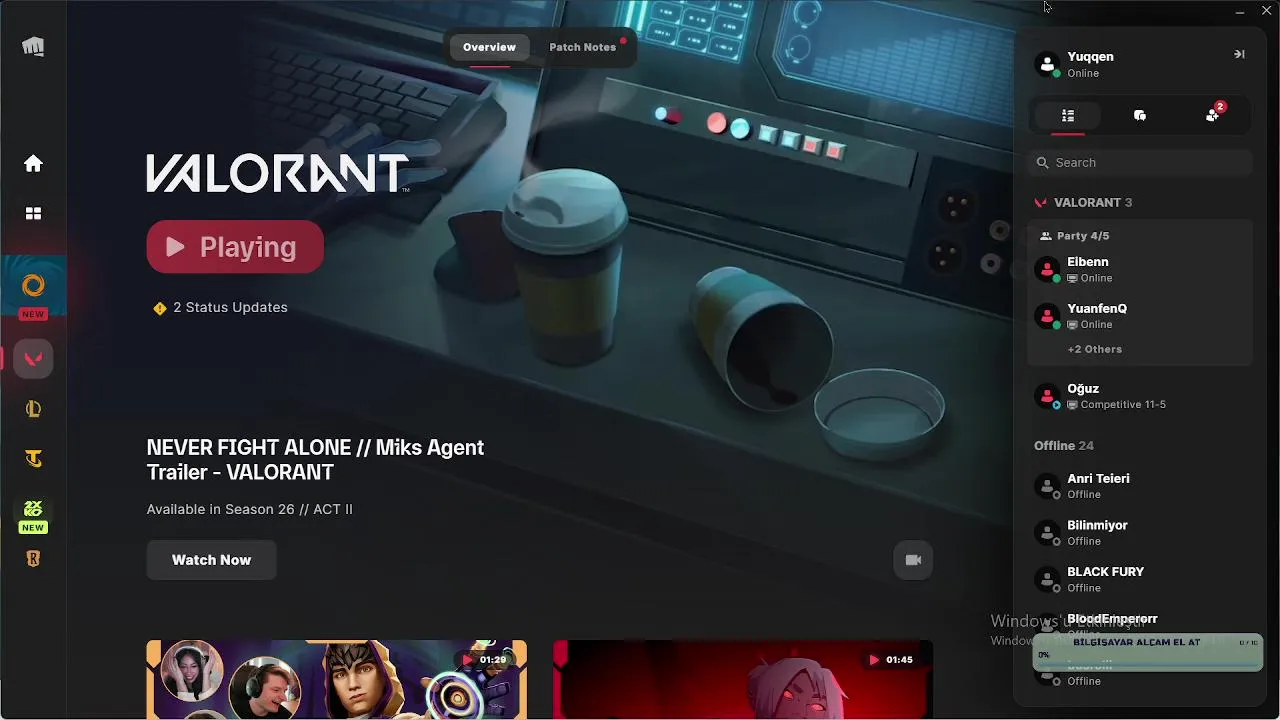Open the 2XKO sidebar icon
The width and height of the screenshot is (1280, 720).
pyautogui.click(x=33, y=509)
